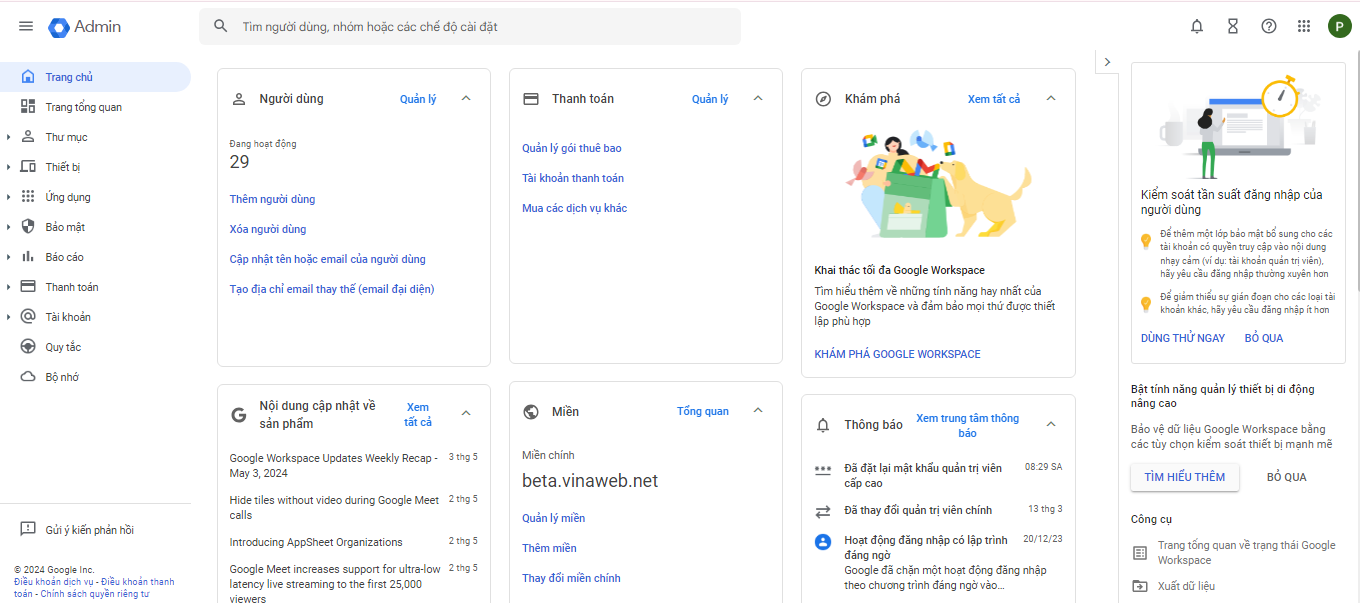Open the help question mark icon
Screen dimensions: 1360x603
coord(1269,27)
